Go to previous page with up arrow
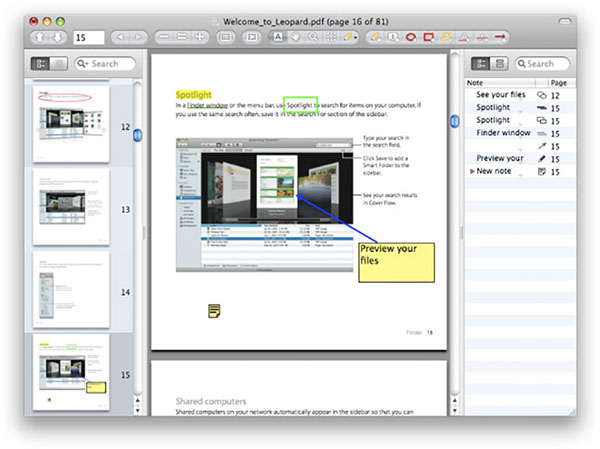This screenshot has width=600, height=449. point(40,38)
